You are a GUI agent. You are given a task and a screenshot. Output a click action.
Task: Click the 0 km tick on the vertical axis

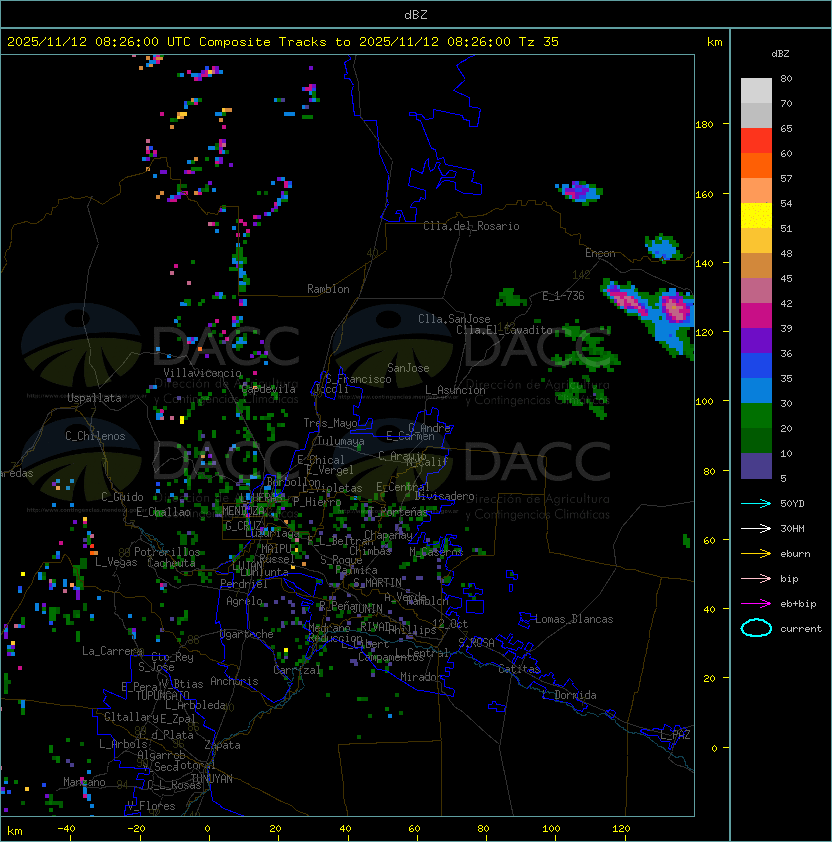tap(714, 748)
